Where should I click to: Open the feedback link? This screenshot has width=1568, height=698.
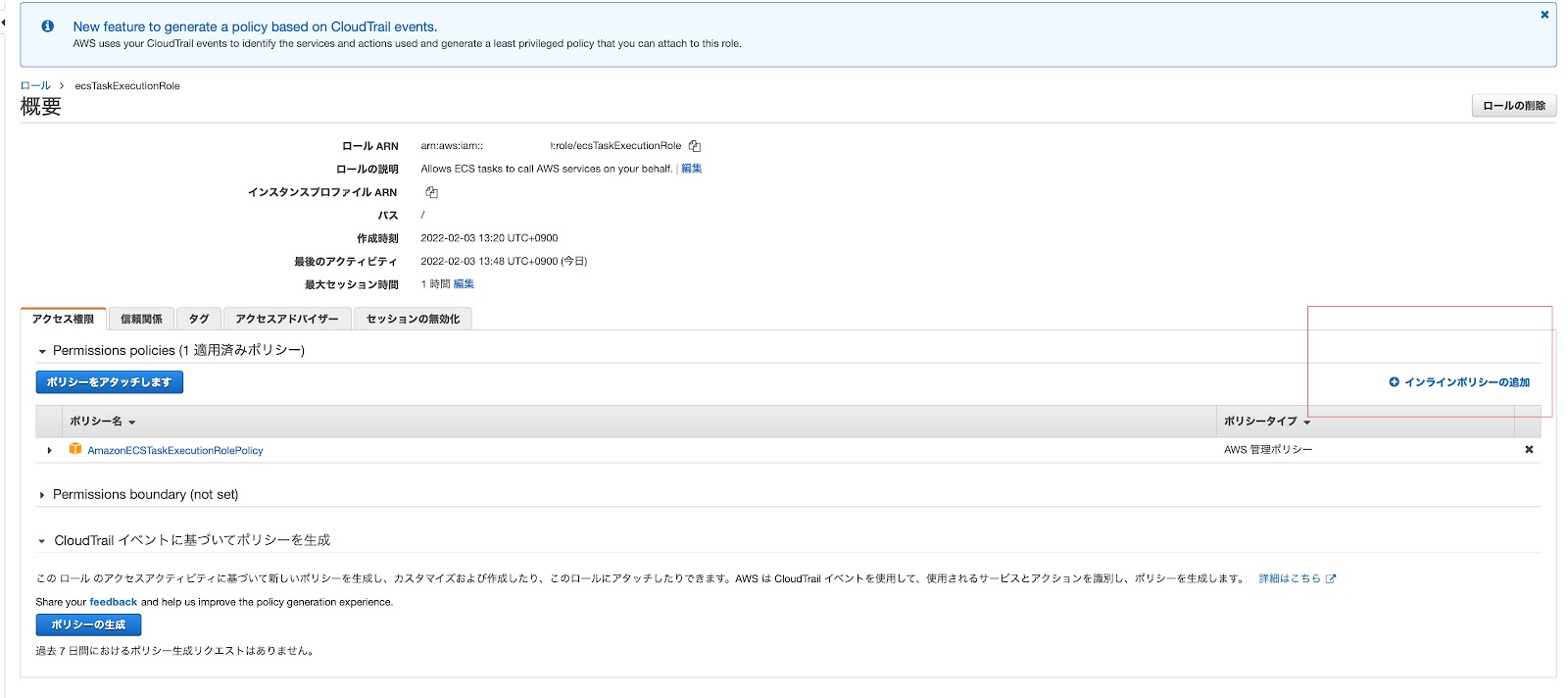114,602
